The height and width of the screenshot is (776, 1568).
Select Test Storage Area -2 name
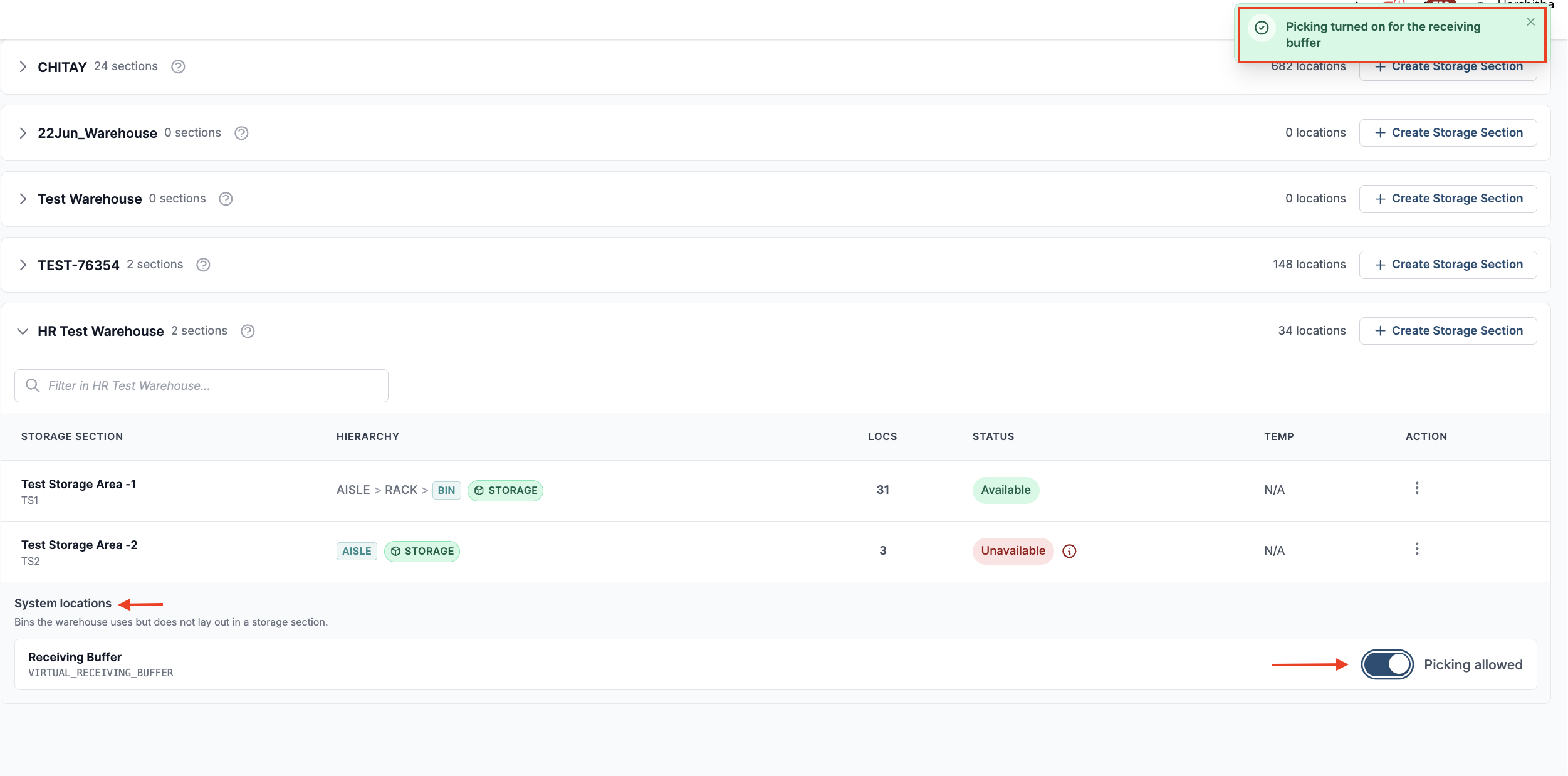(79, 545)
